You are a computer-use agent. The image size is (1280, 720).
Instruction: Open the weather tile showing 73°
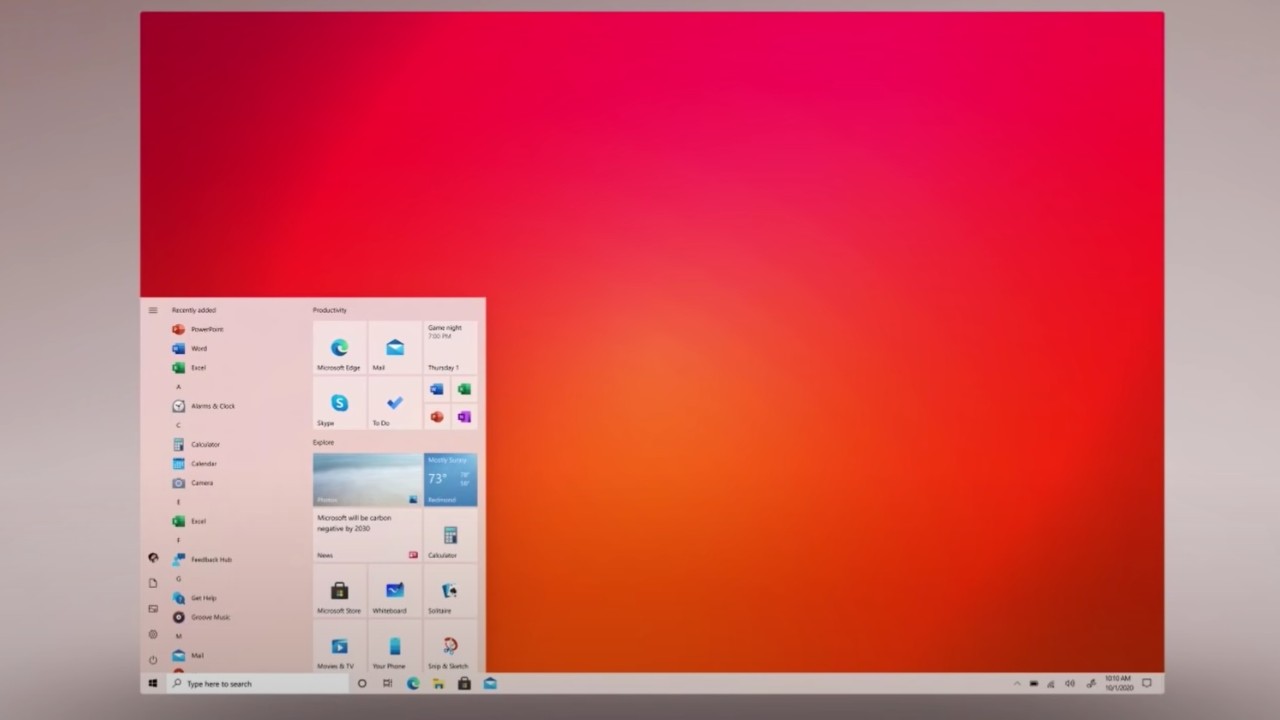450,480
